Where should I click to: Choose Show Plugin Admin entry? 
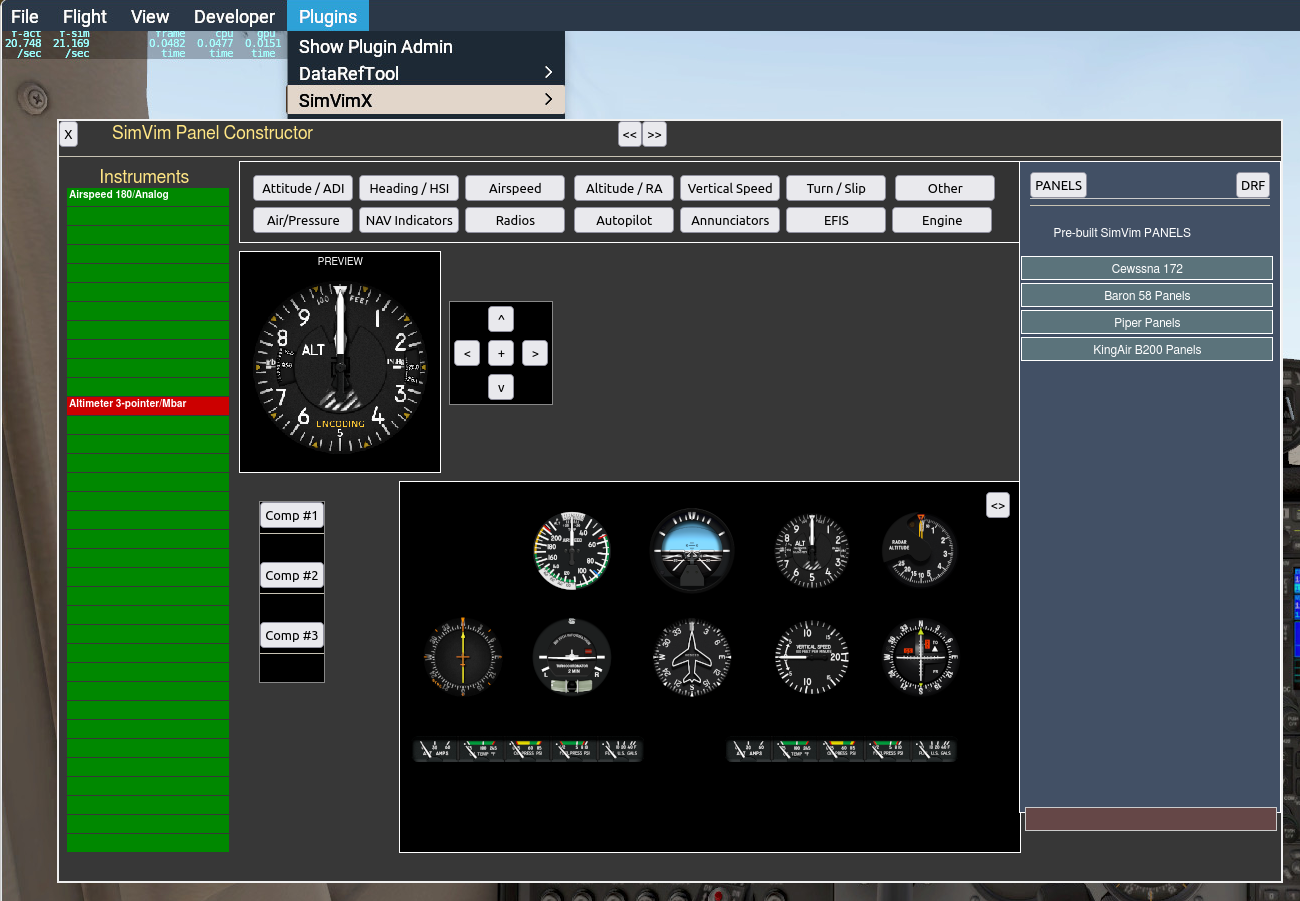[425, 46]
